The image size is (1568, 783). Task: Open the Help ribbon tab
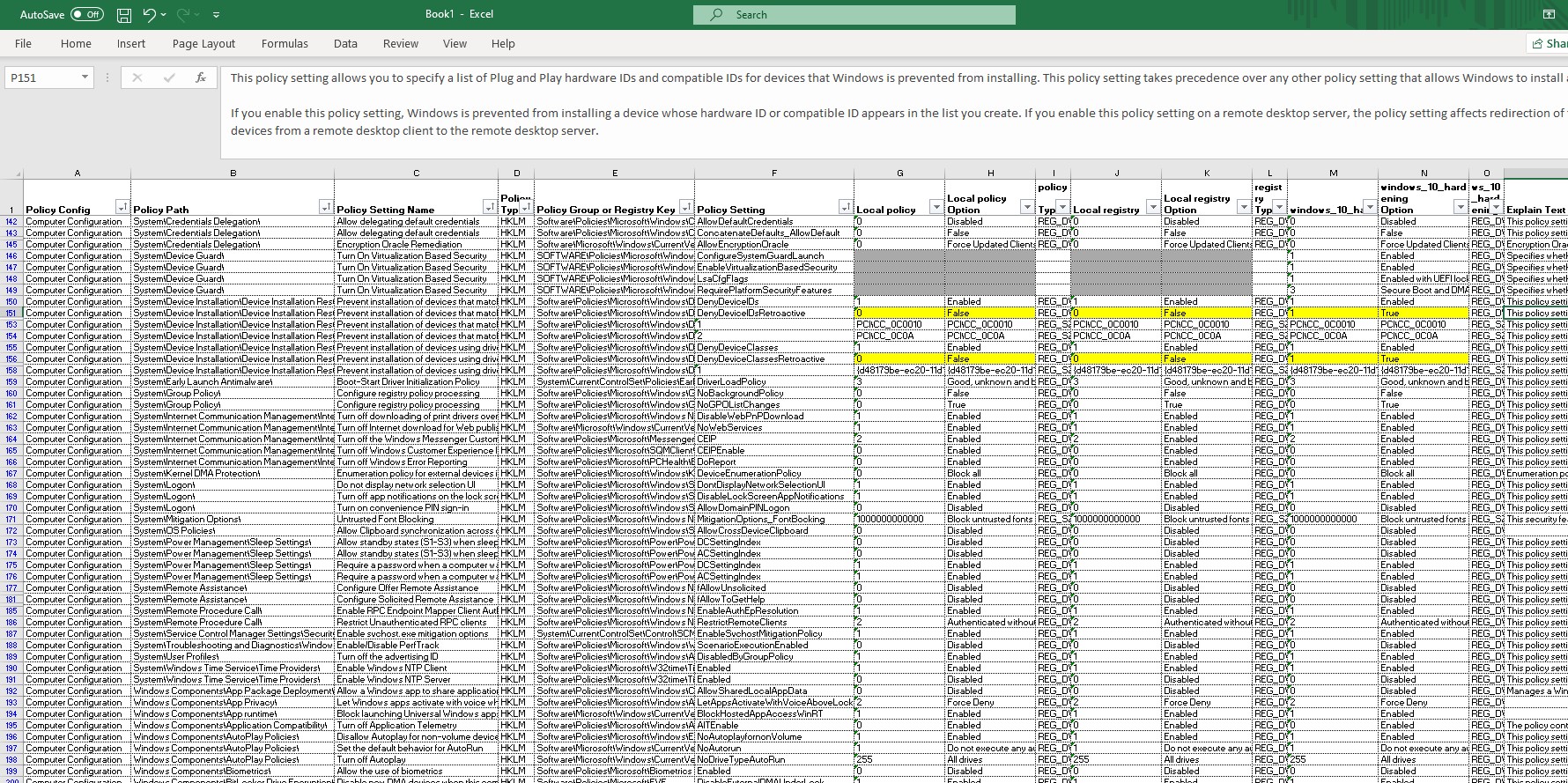tap(503, 43)
